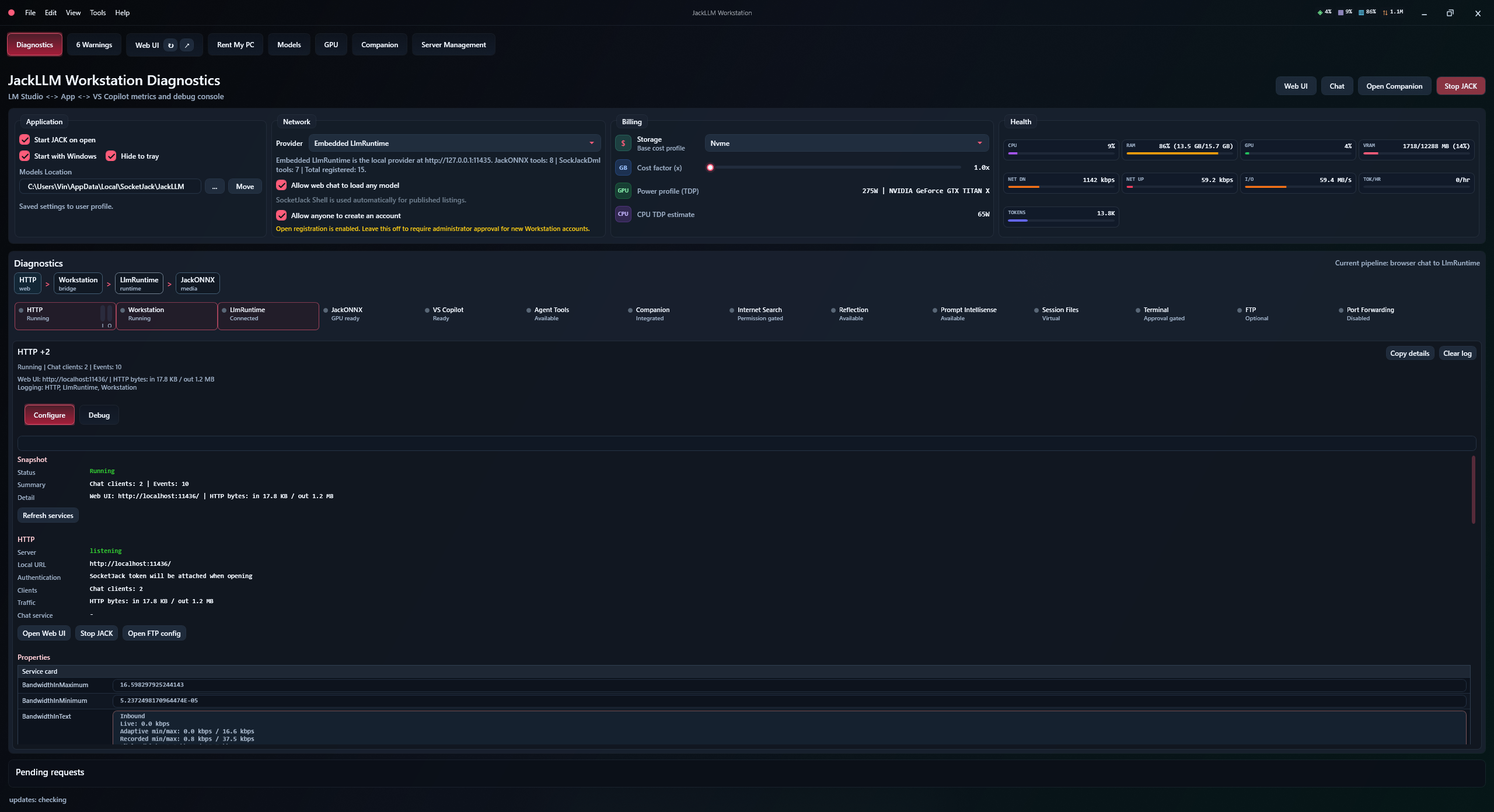1494x812 pixels.
Task: Click the Models Location path field
Action: point(110,186)
